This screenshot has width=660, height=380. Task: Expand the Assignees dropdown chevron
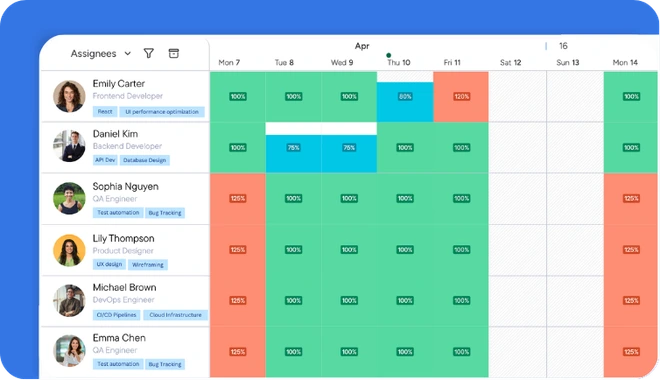[128, 53]
